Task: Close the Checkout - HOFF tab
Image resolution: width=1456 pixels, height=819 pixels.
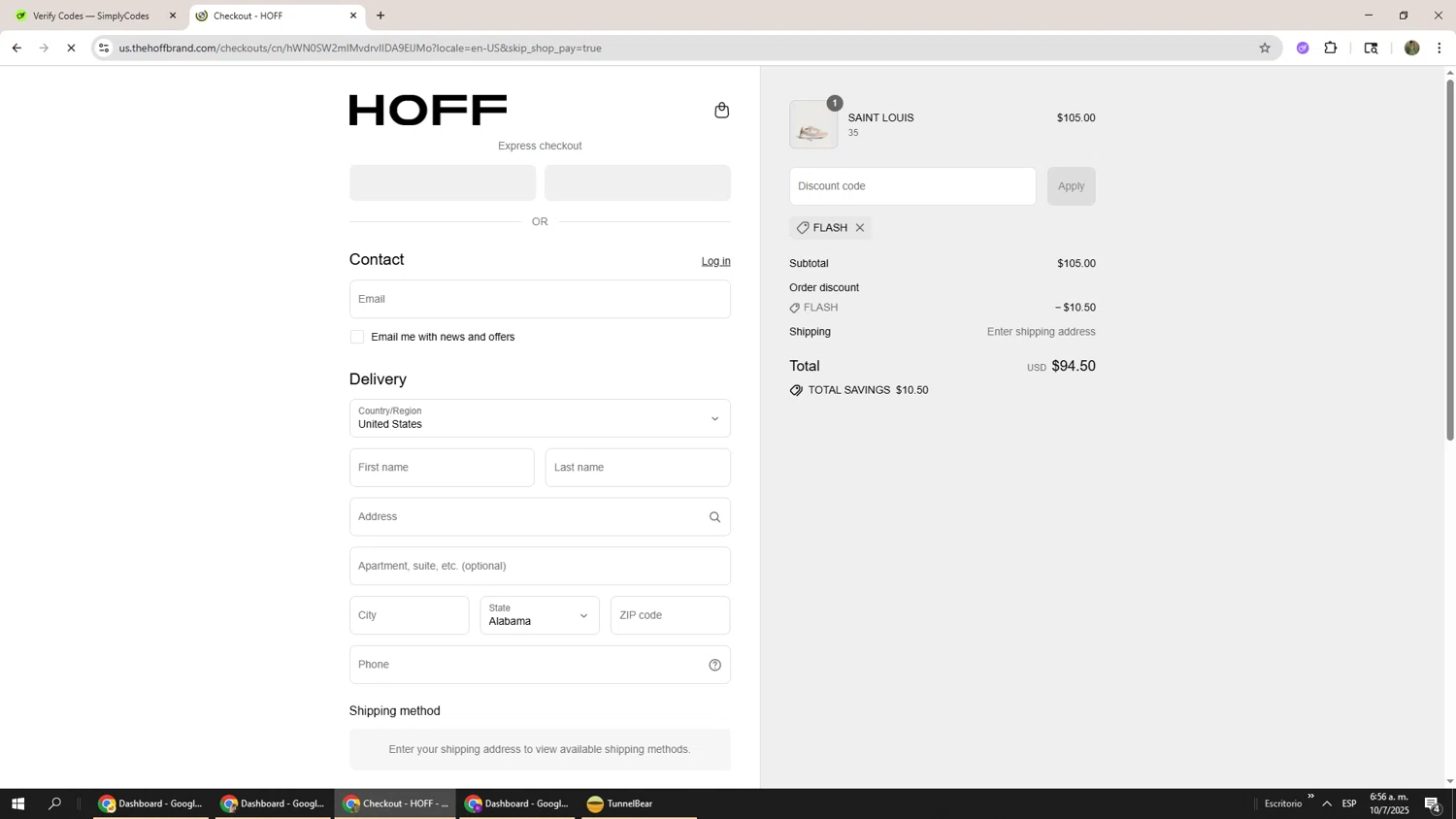Action: [353, 16]
